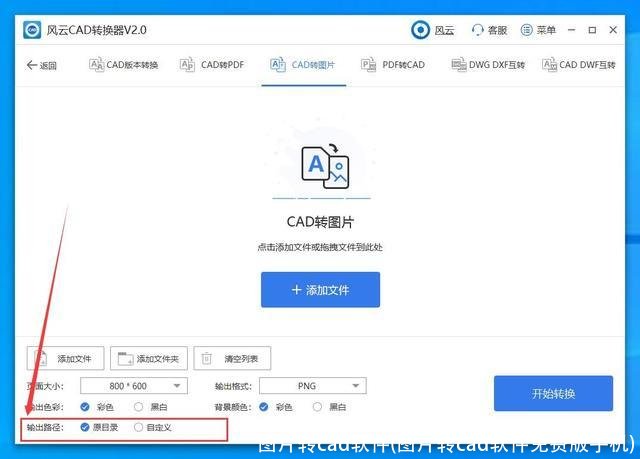Click the 输出路径 label
Viewport: 640px width, 459px height.
45,427
